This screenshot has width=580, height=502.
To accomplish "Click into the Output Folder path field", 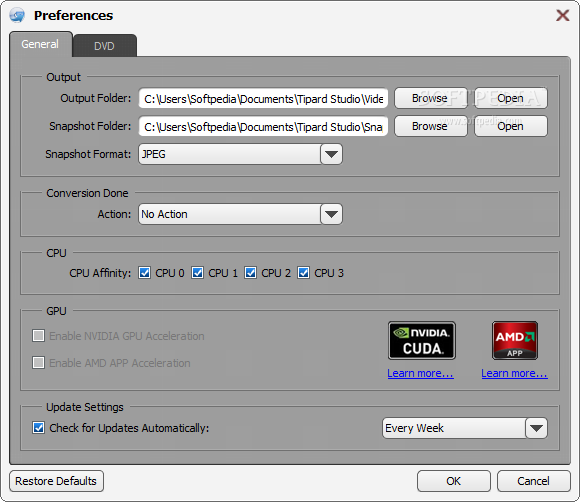I will [x=263, y=98].
